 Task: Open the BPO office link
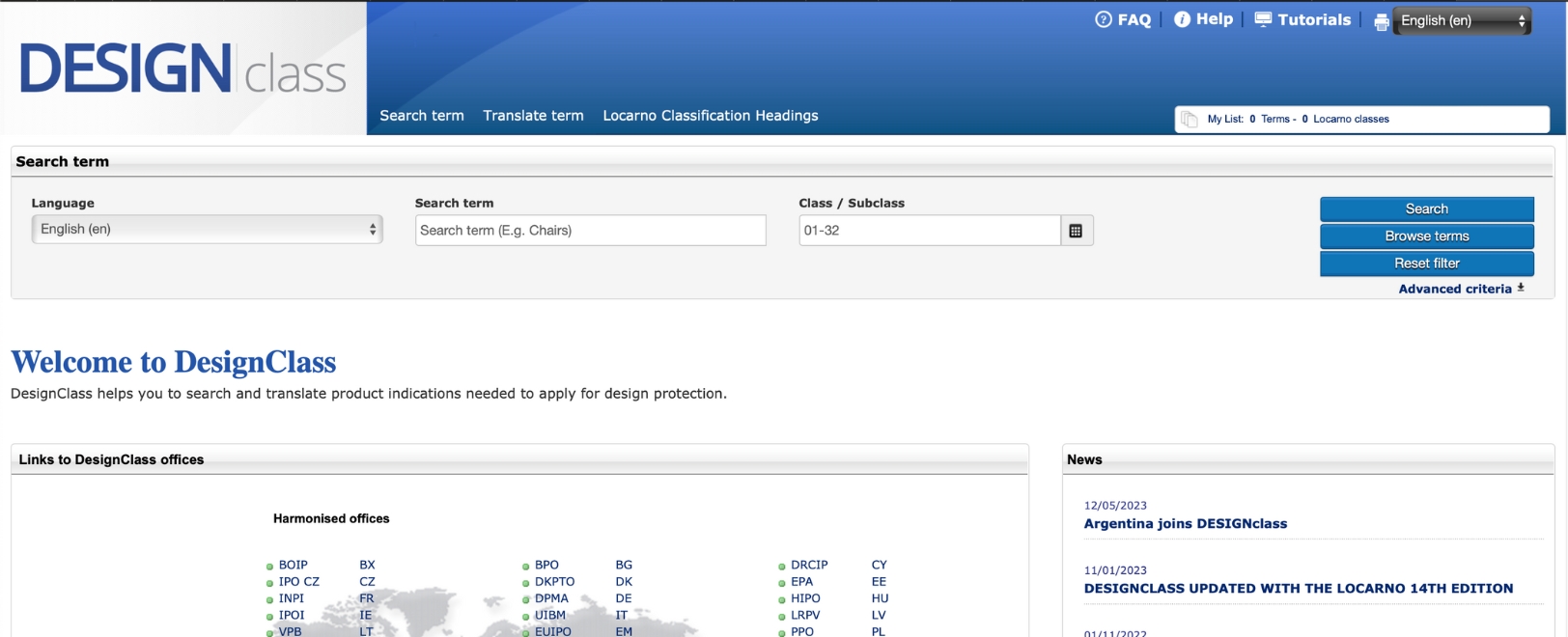[546, 565]
